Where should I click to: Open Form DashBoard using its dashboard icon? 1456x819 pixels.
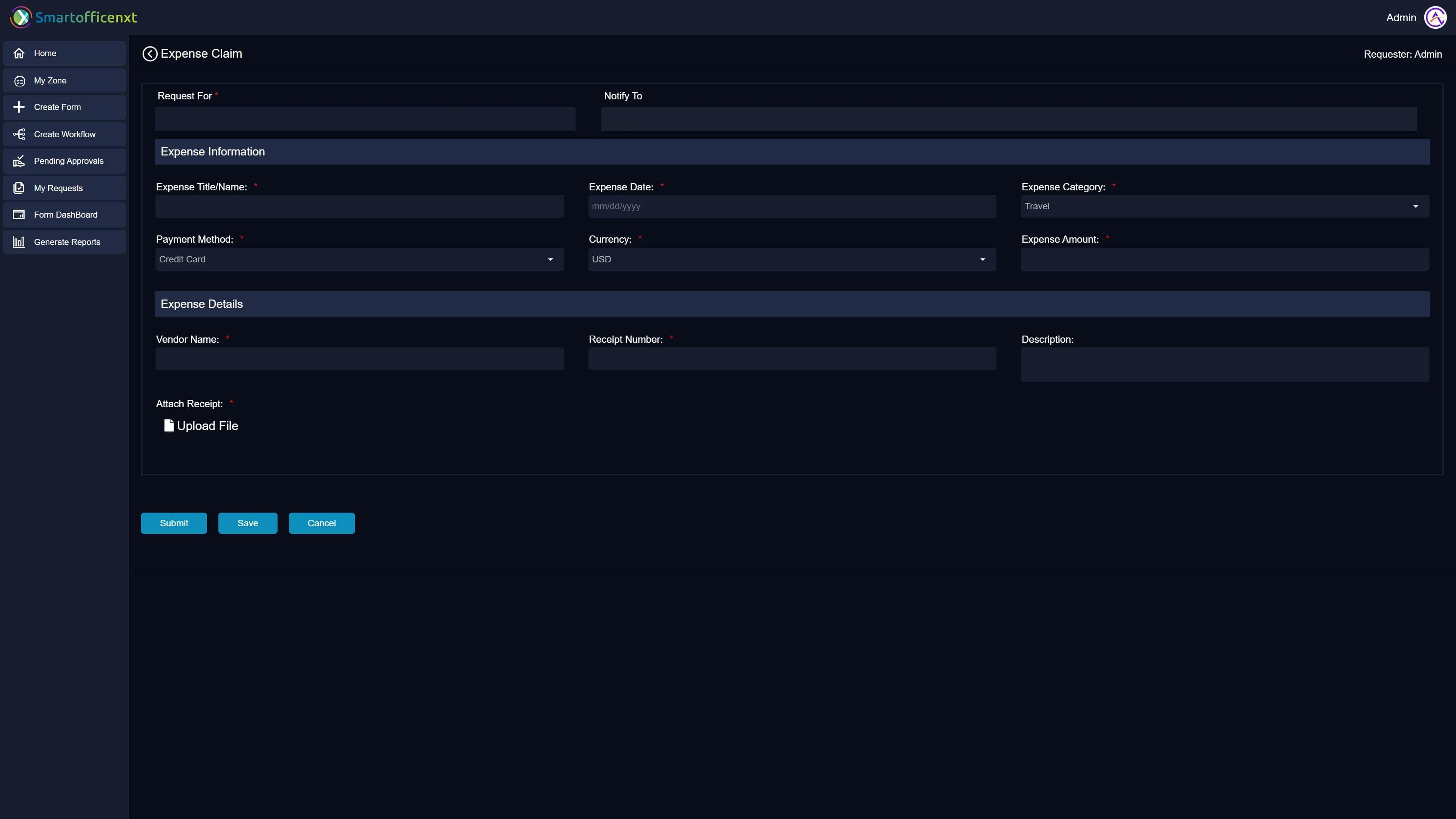coord(19,215)
